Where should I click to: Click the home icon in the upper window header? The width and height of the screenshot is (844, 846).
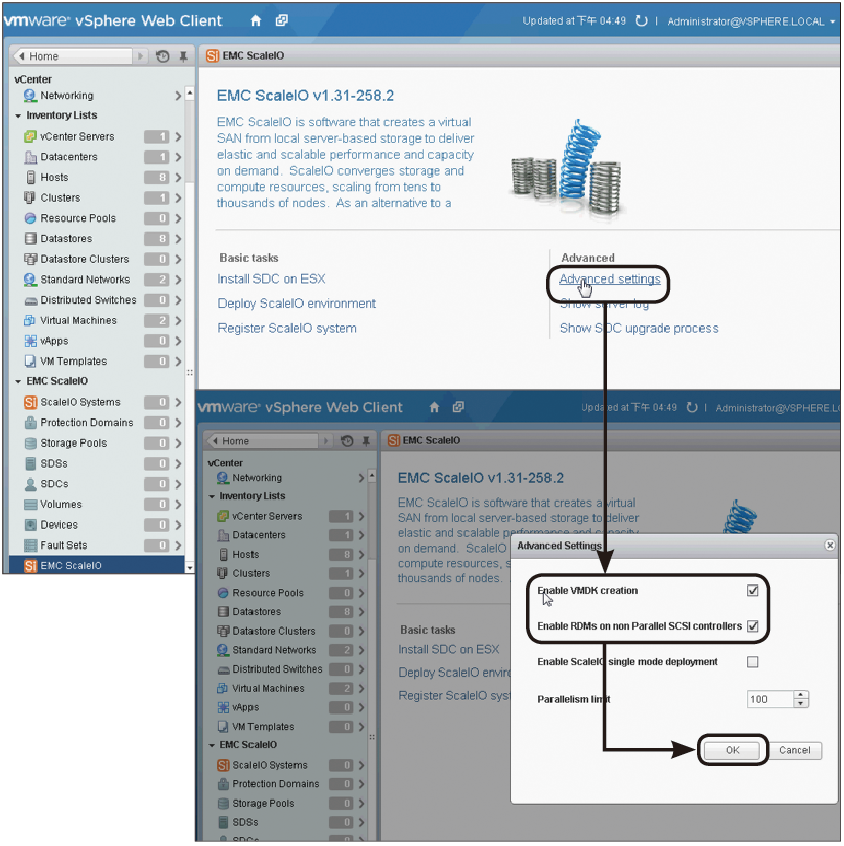[256, 21]
